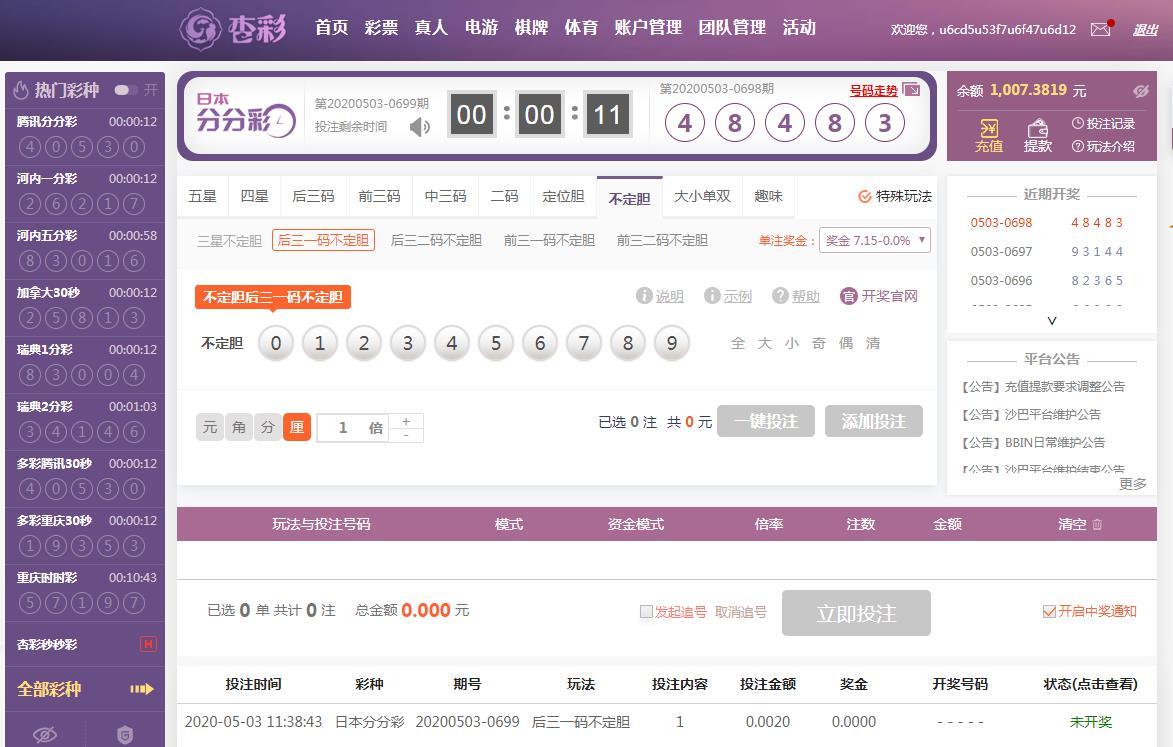
Task: Select number ball 3
Action: tap(408, 343)
